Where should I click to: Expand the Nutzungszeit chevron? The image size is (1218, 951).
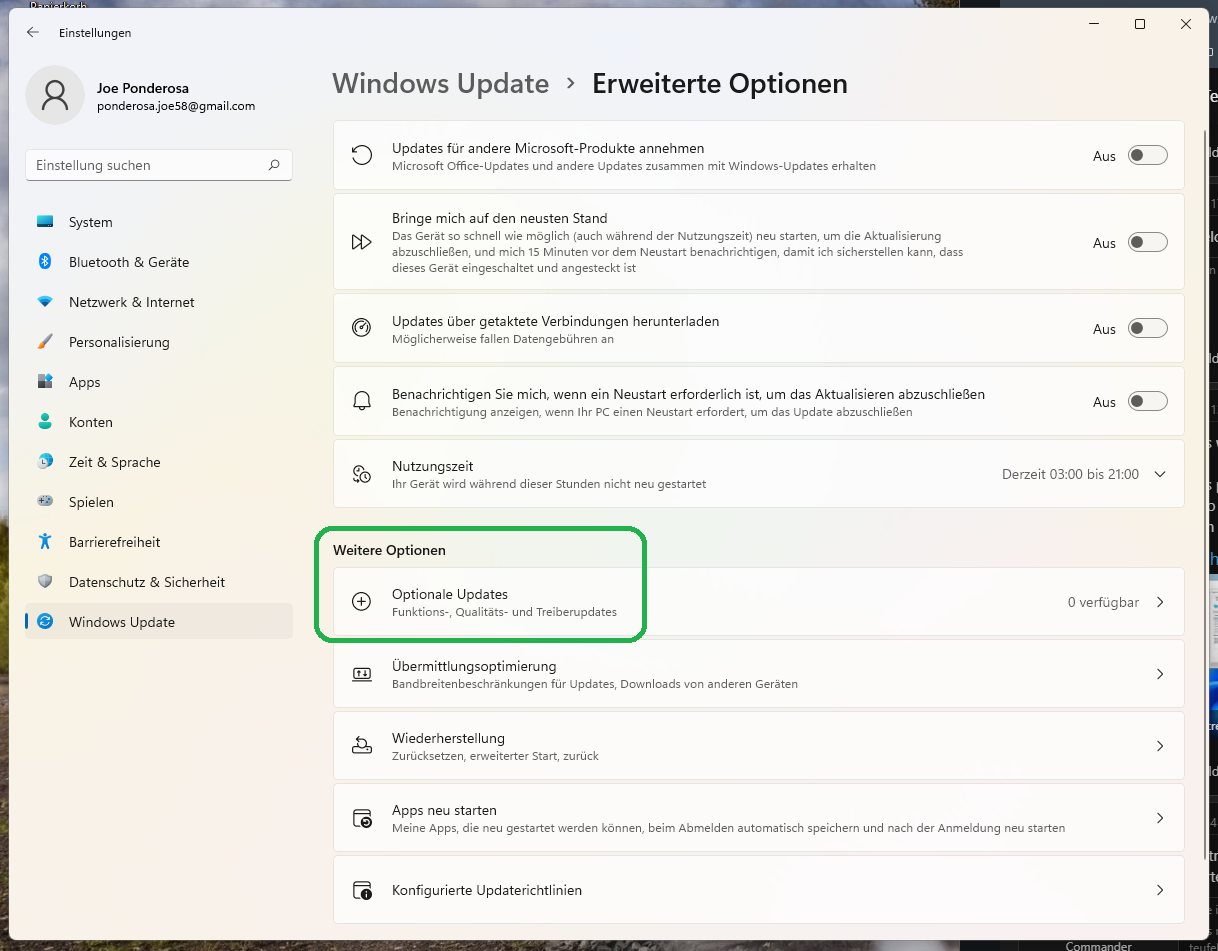[1160, 474]
